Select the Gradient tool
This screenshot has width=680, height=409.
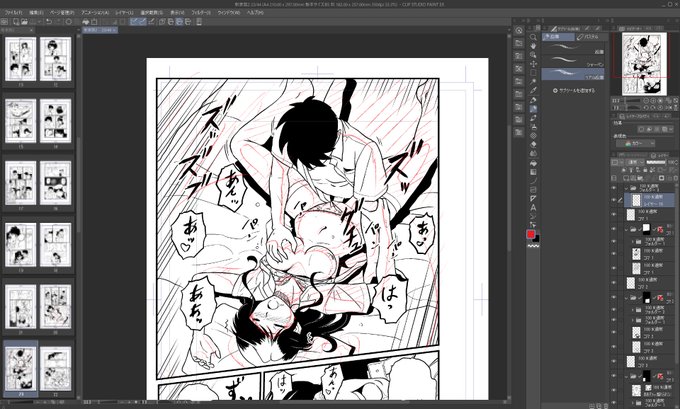click(533, 172)
